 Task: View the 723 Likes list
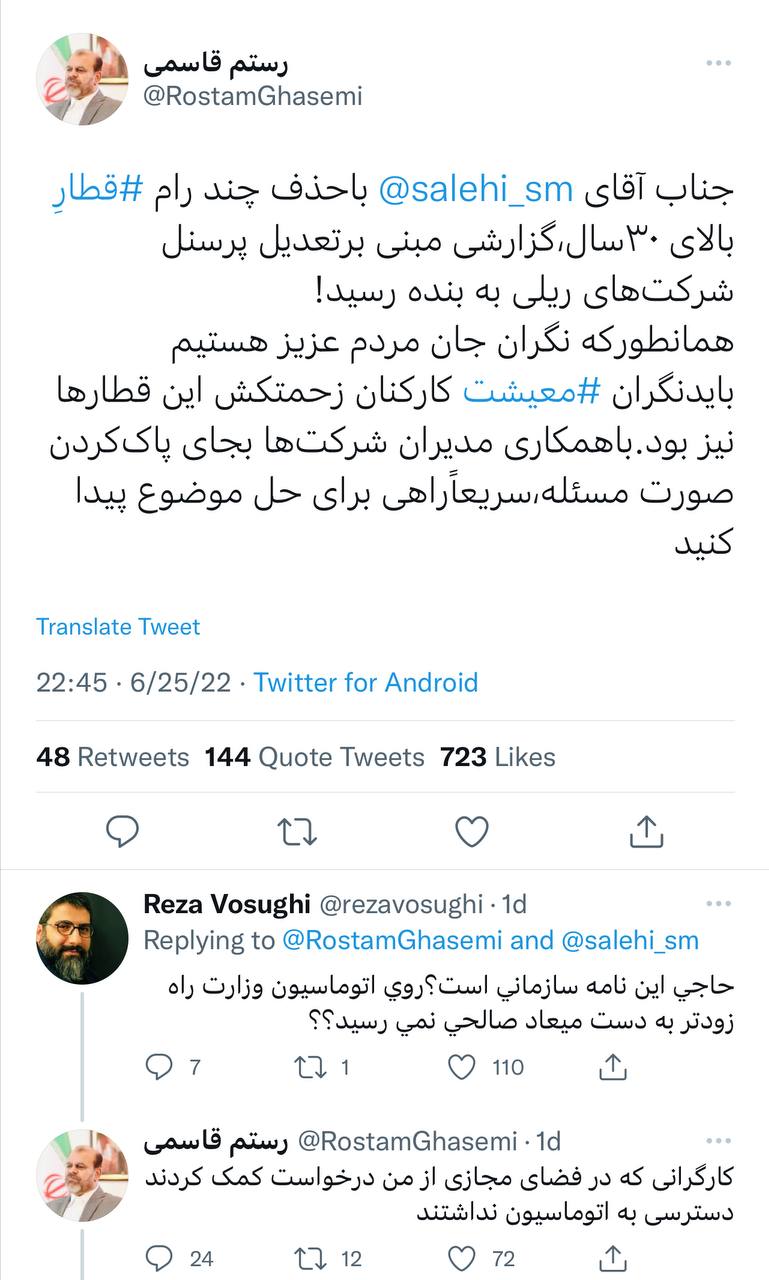497,758
